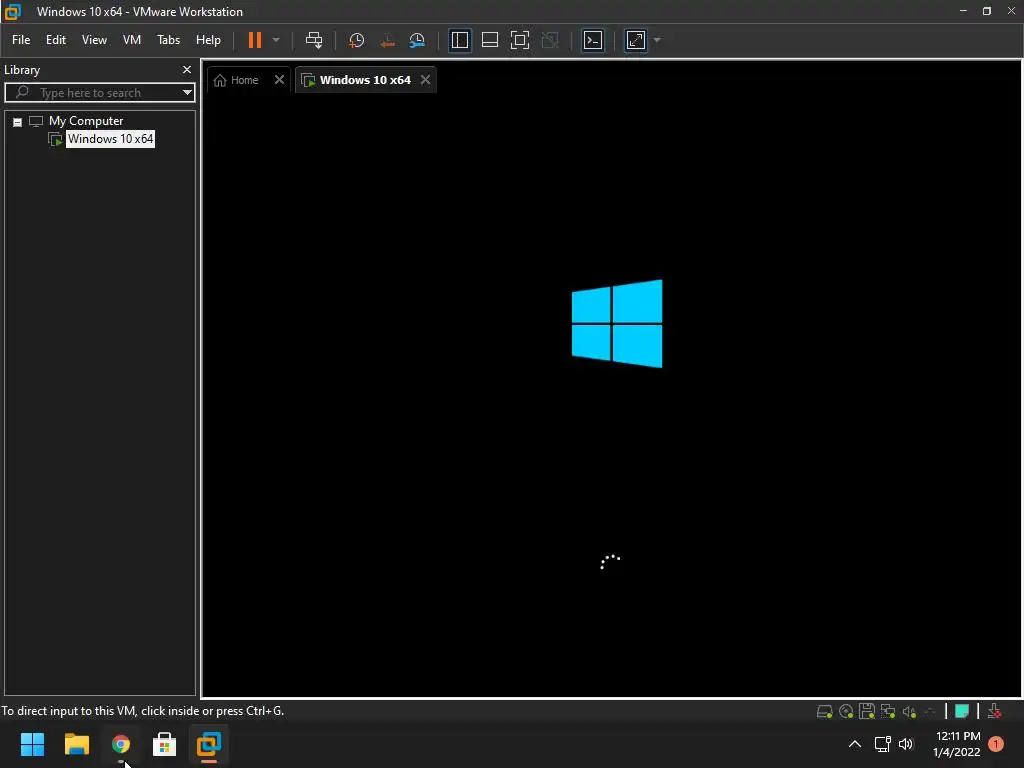
Task: Open the Snapshot Manager
Action: pos(417,40)
